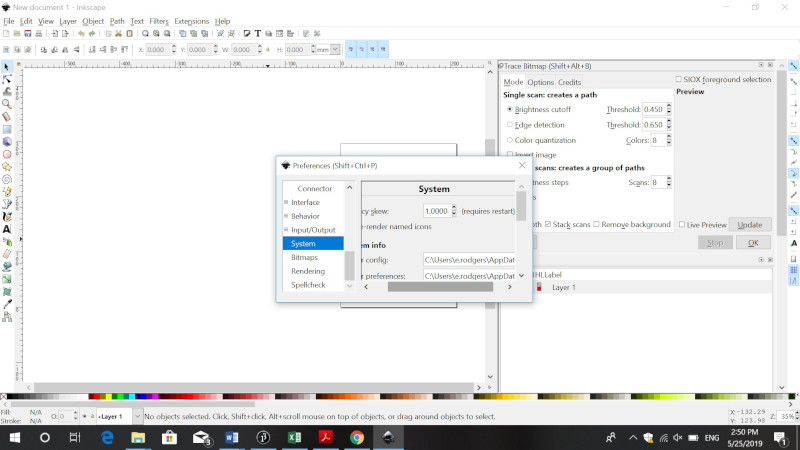
Task: Select the Gradient tool
Action: pos(7,279)
